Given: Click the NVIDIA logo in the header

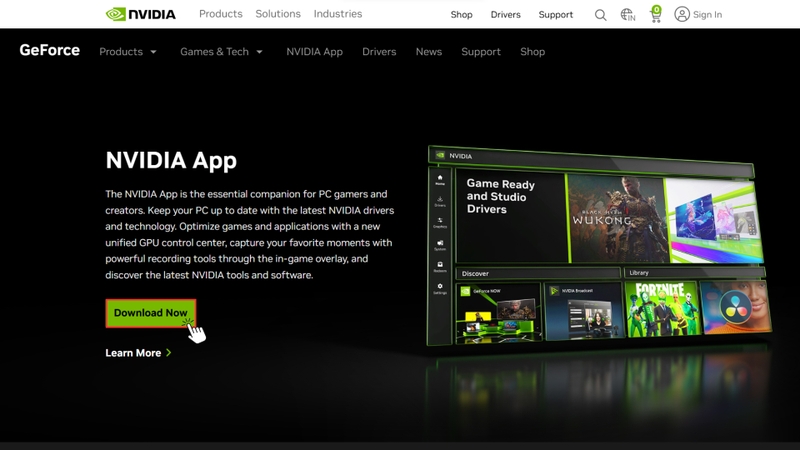Looking at the screenshot, I should tap(140, 14).
